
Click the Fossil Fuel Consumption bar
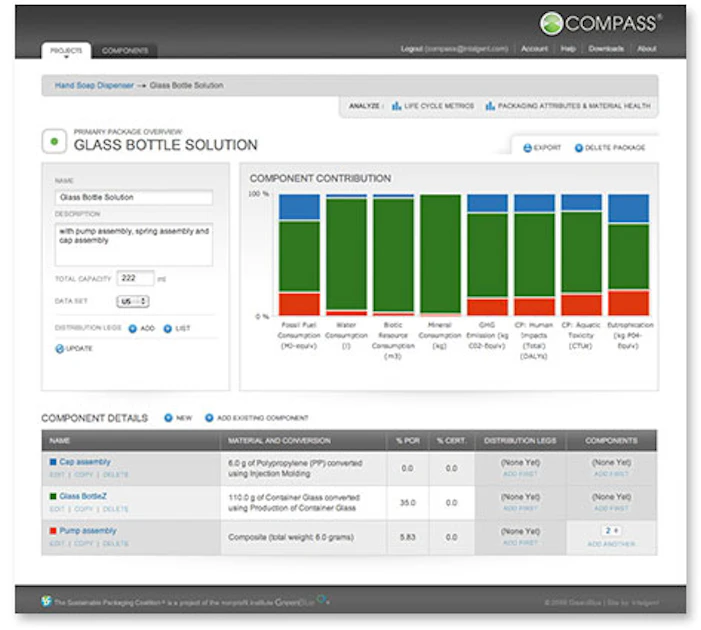point(299,255)
